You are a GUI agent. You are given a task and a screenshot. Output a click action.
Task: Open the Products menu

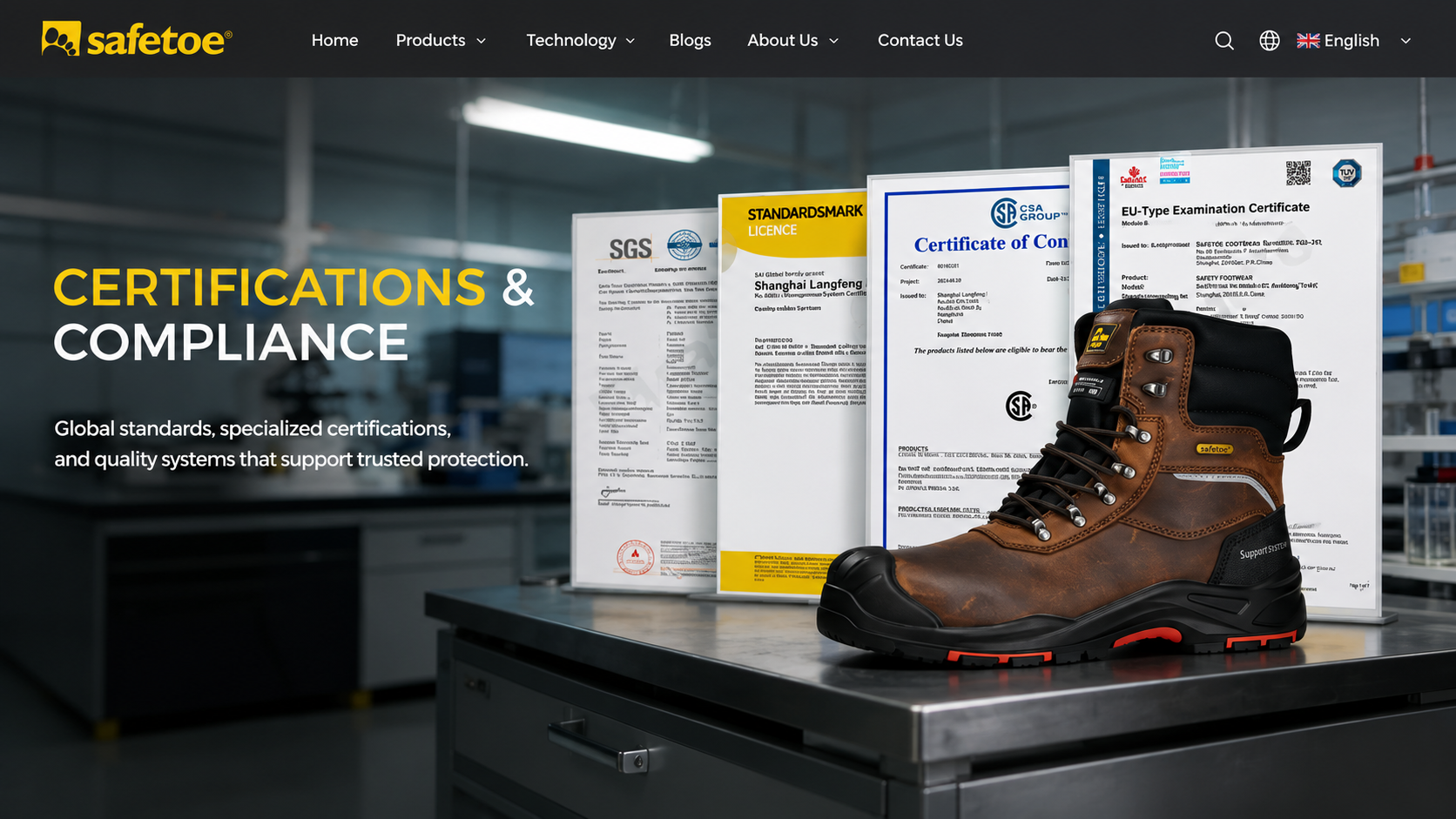[x=431, y=40]
